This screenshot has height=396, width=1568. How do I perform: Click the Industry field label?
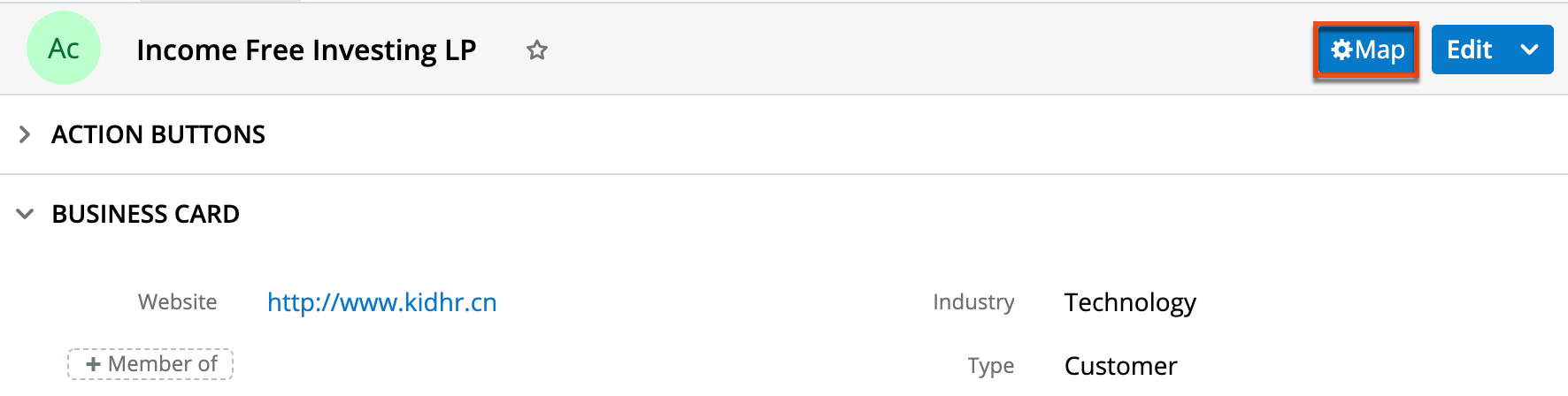973,302
